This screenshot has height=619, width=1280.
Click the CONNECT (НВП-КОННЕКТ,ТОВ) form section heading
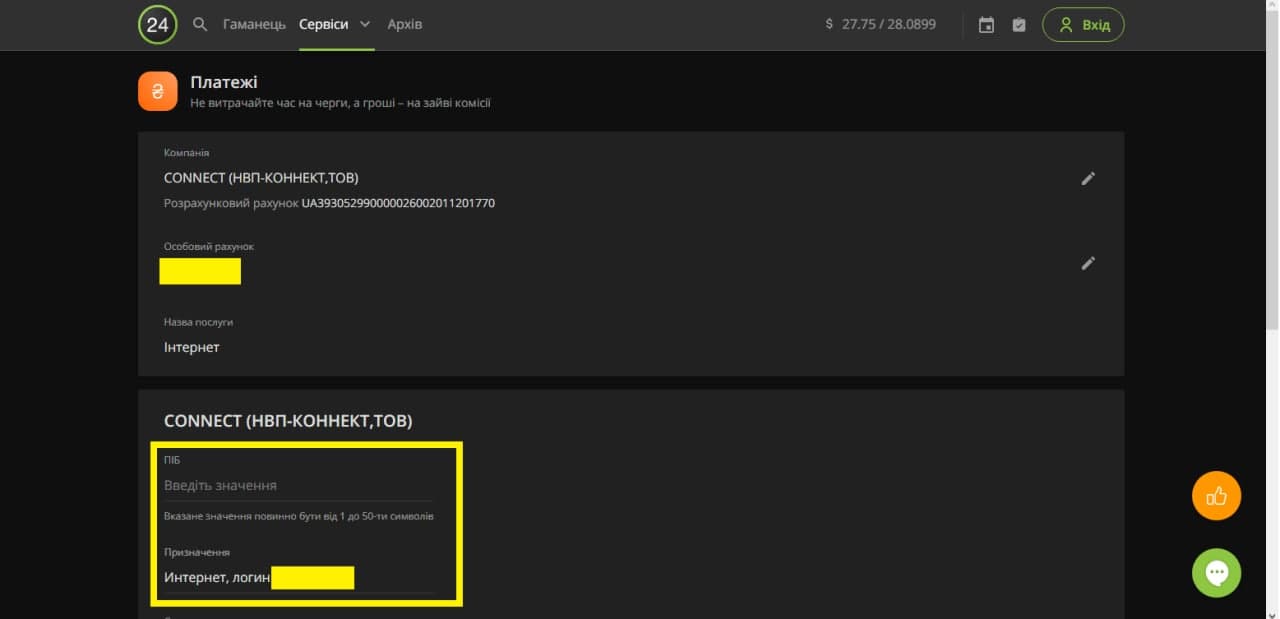click(288, 421)
